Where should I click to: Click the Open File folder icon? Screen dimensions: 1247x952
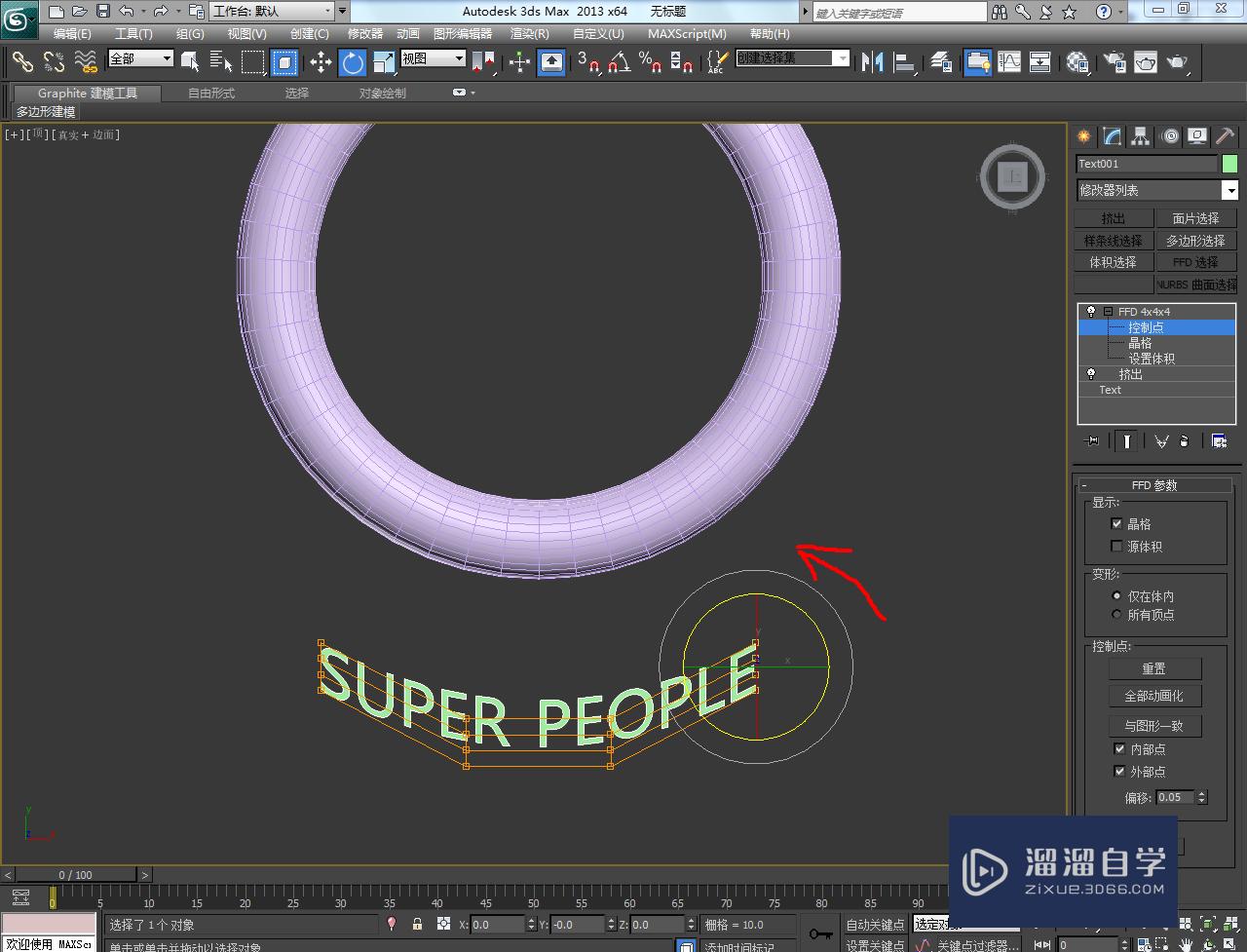point(79,12)
